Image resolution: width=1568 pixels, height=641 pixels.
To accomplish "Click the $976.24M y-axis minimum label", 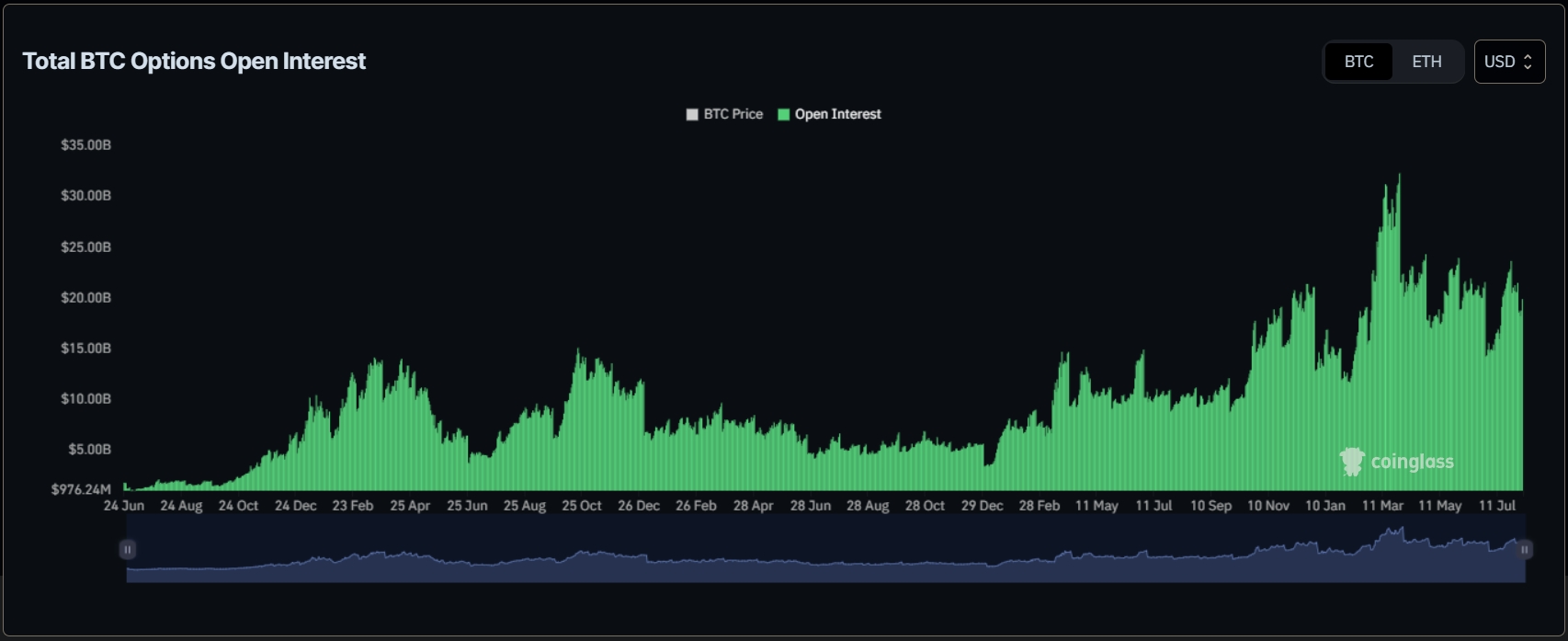I will pos(81,489).
